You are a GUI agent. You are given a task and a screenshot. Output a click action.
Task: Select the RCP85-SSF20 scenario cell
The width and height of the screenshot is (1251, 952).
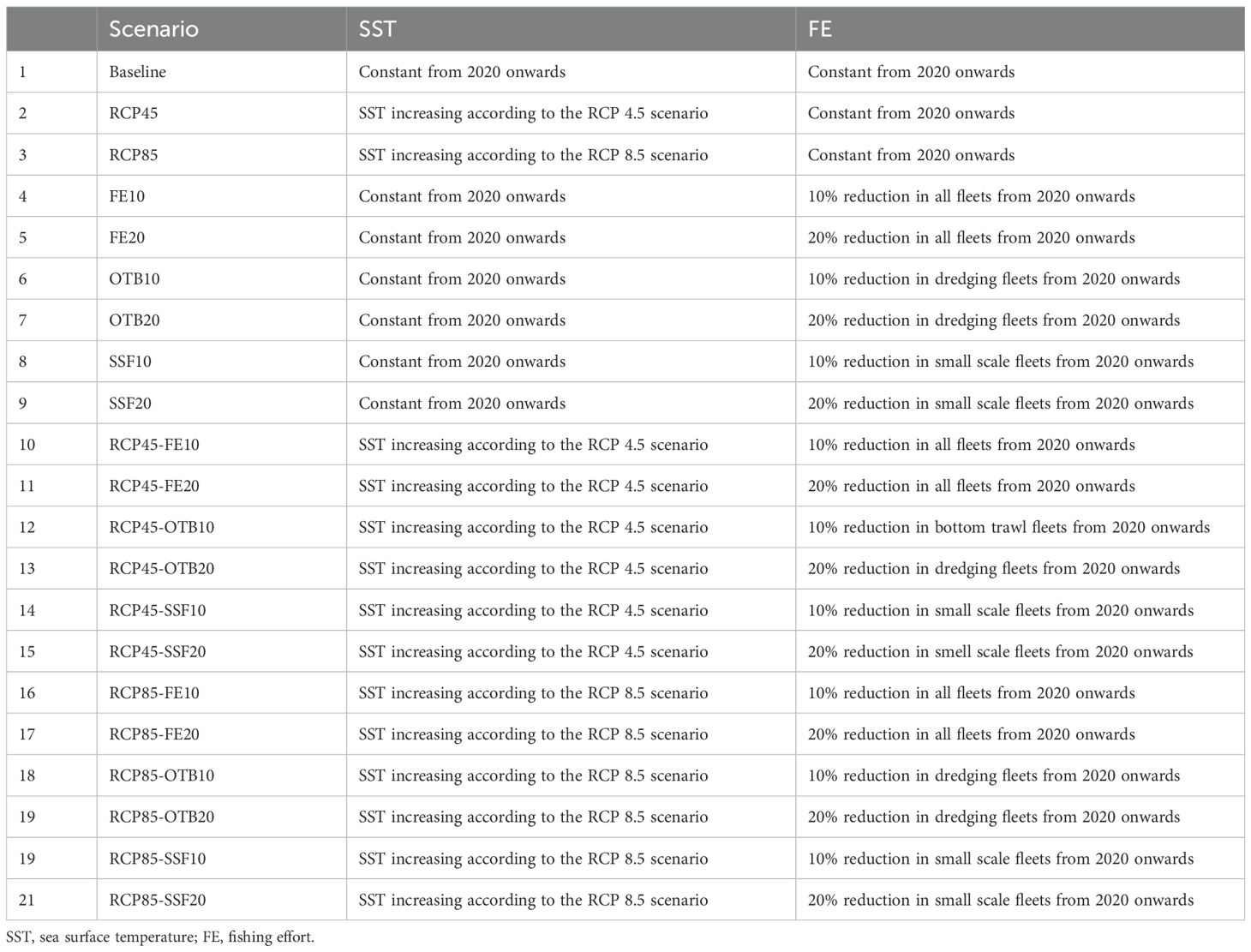(158, 900)
